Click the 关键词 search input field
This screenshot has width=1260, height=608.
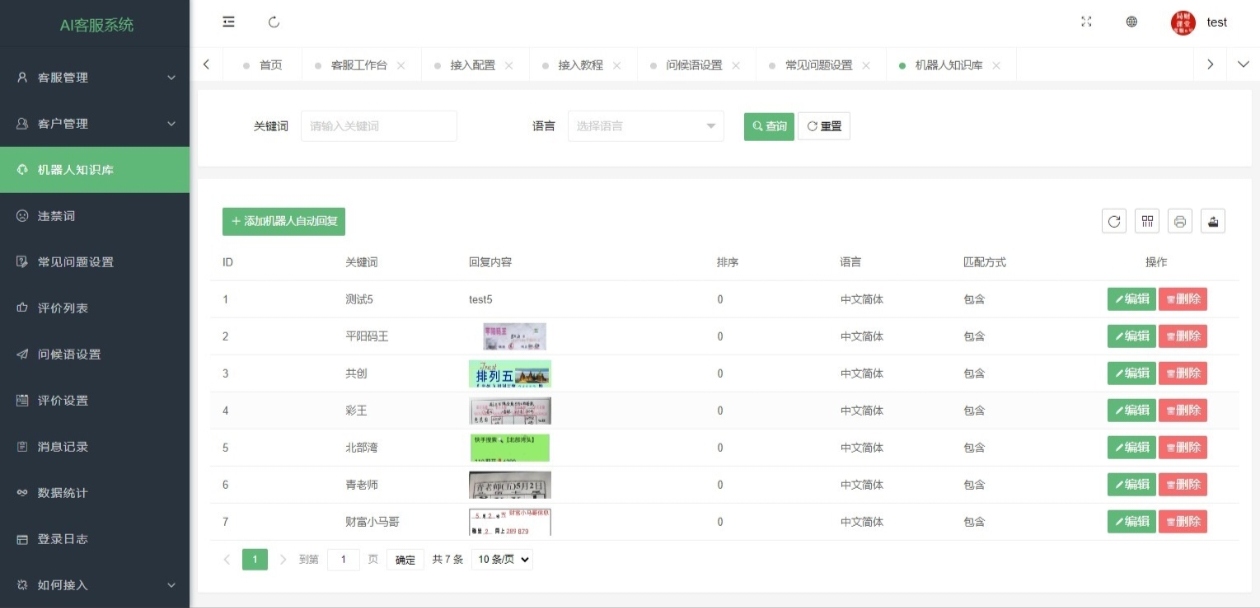pyautogui.click(x=379, y=126)
